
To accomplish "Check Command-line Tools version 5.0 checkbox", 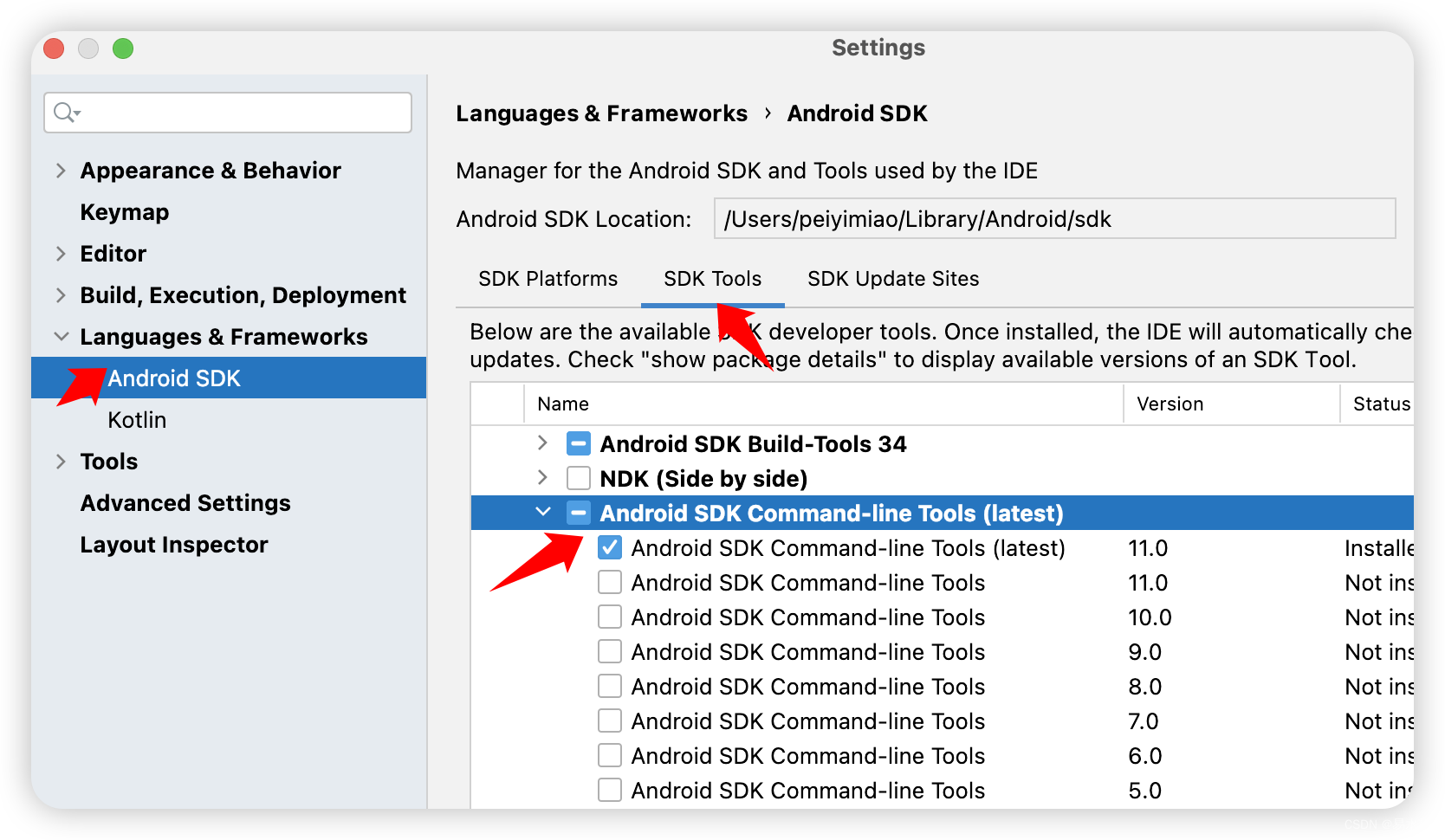I will (x=610, y=791).
